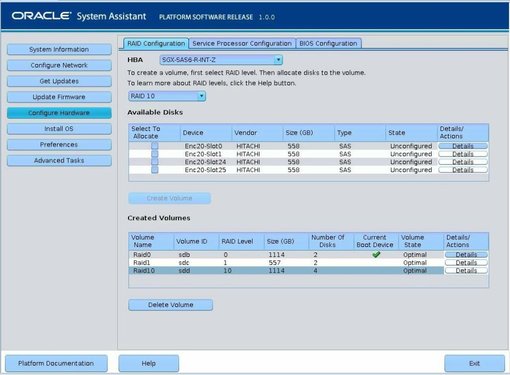The image size is (510, 375).
Task: Click the green boot device checkmark for Raid0
Action: tap(376, 255)
